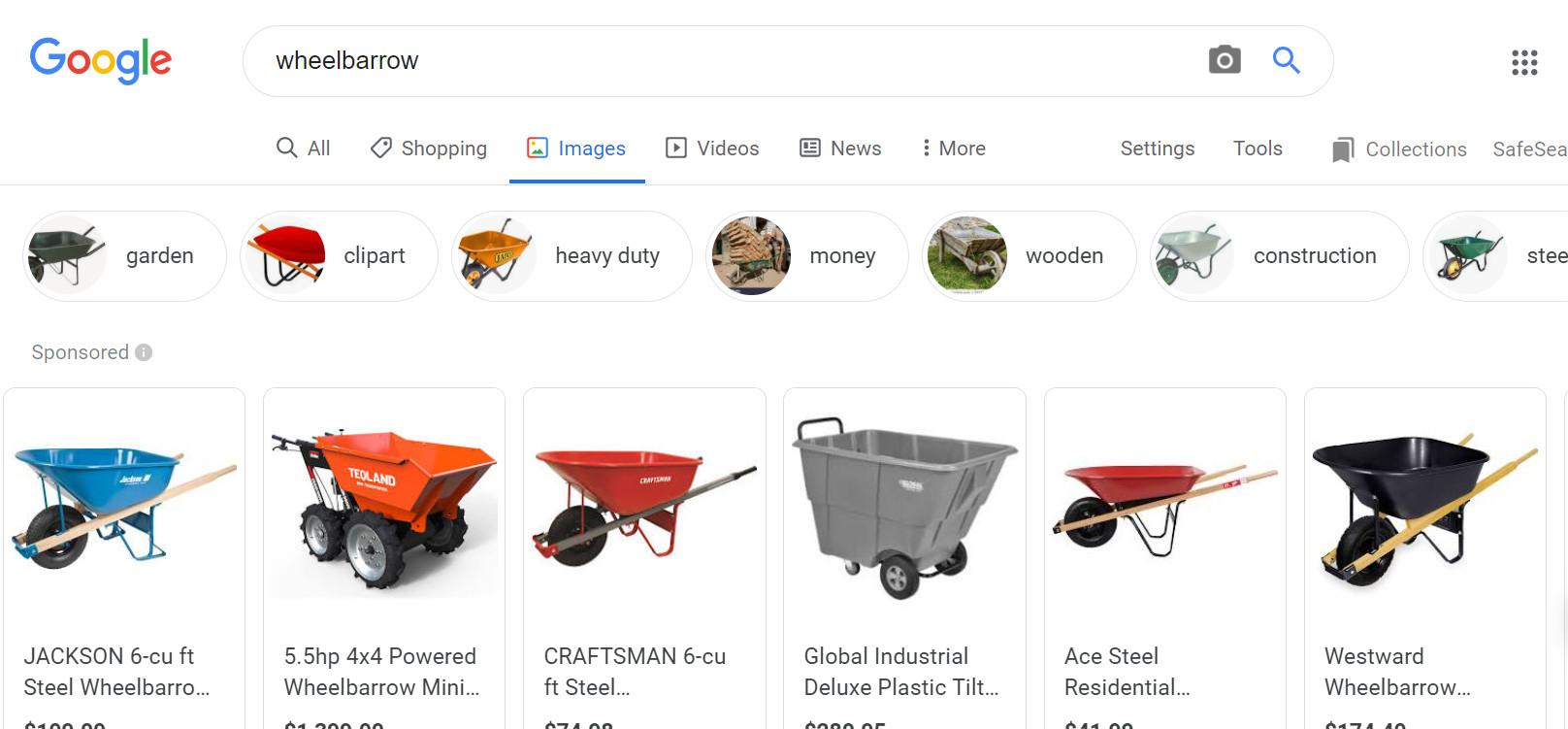Click the Google logo

[101, 60]
